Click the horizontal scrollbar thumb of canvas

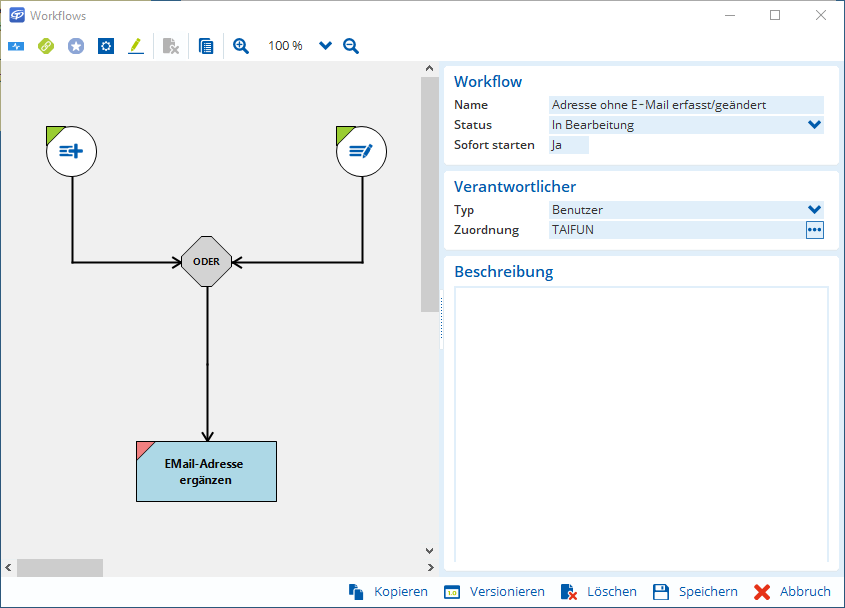[60, 567]
